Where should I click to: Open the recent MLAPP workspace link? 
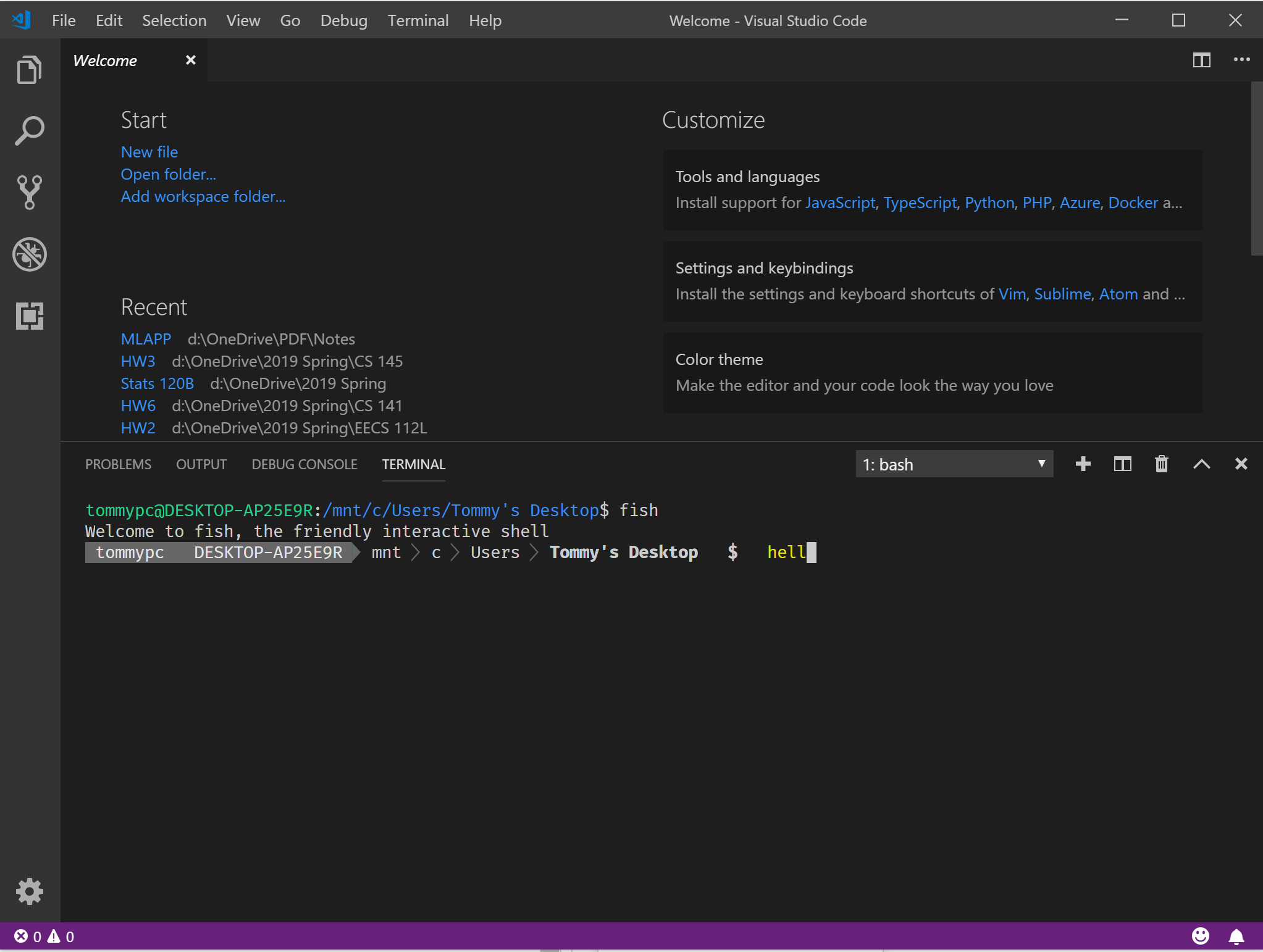pos(145,338)
